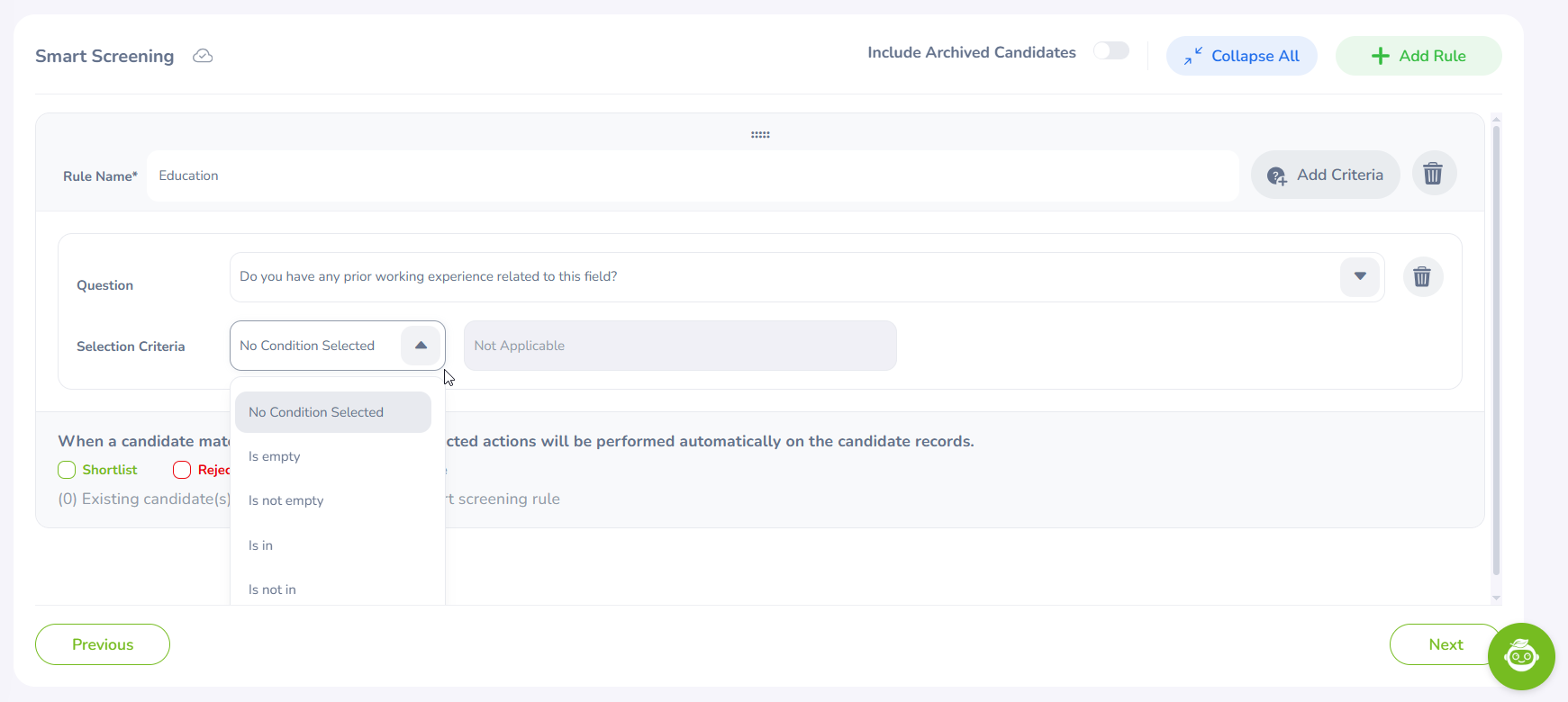This screenshot has width=1568, height=702.
Task: Click the Collapse All button
Action: (1241, 56)
